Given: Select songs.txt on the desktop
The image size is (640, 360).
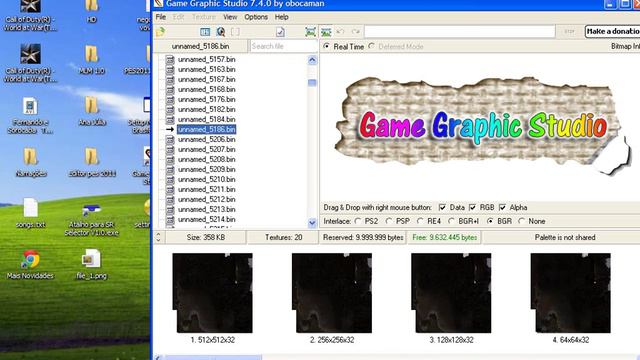Looking at the screenshot, I should tap(31, 213).
